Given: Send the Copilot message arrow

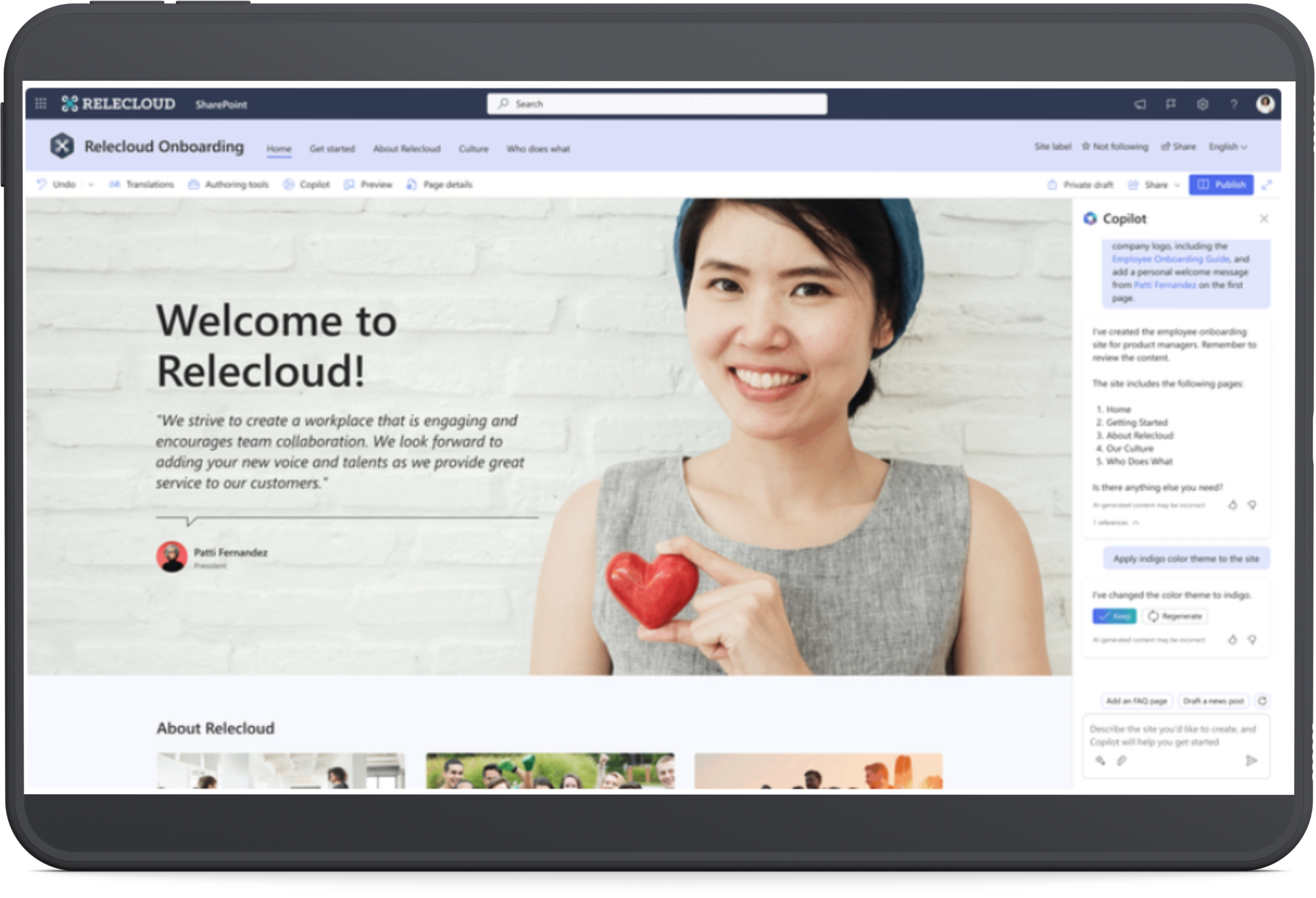Looking at the screenshot, I should (1251, 760).
